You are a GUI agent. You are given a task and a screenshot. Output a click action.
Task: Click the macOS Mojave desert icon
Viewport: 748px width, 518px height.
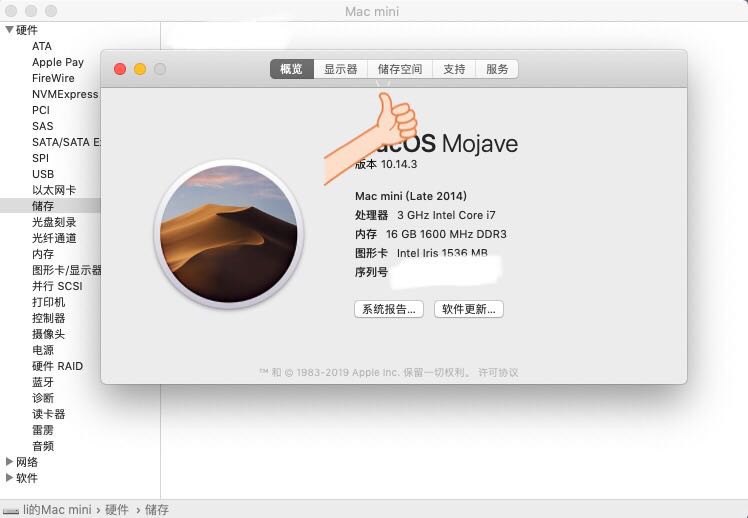coord(229,234)
